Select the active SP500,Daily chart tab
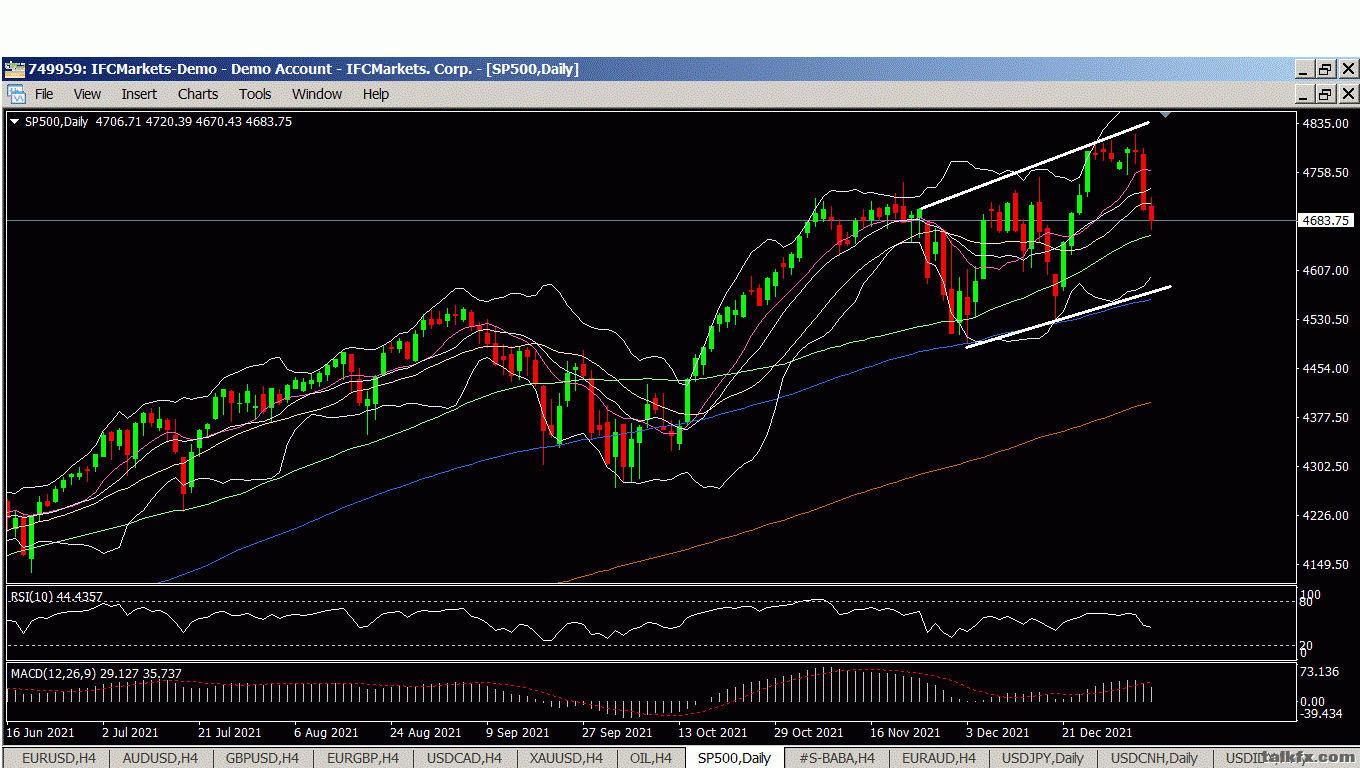The width and height of the screenshot is (1360, 768). click(734, 758)
